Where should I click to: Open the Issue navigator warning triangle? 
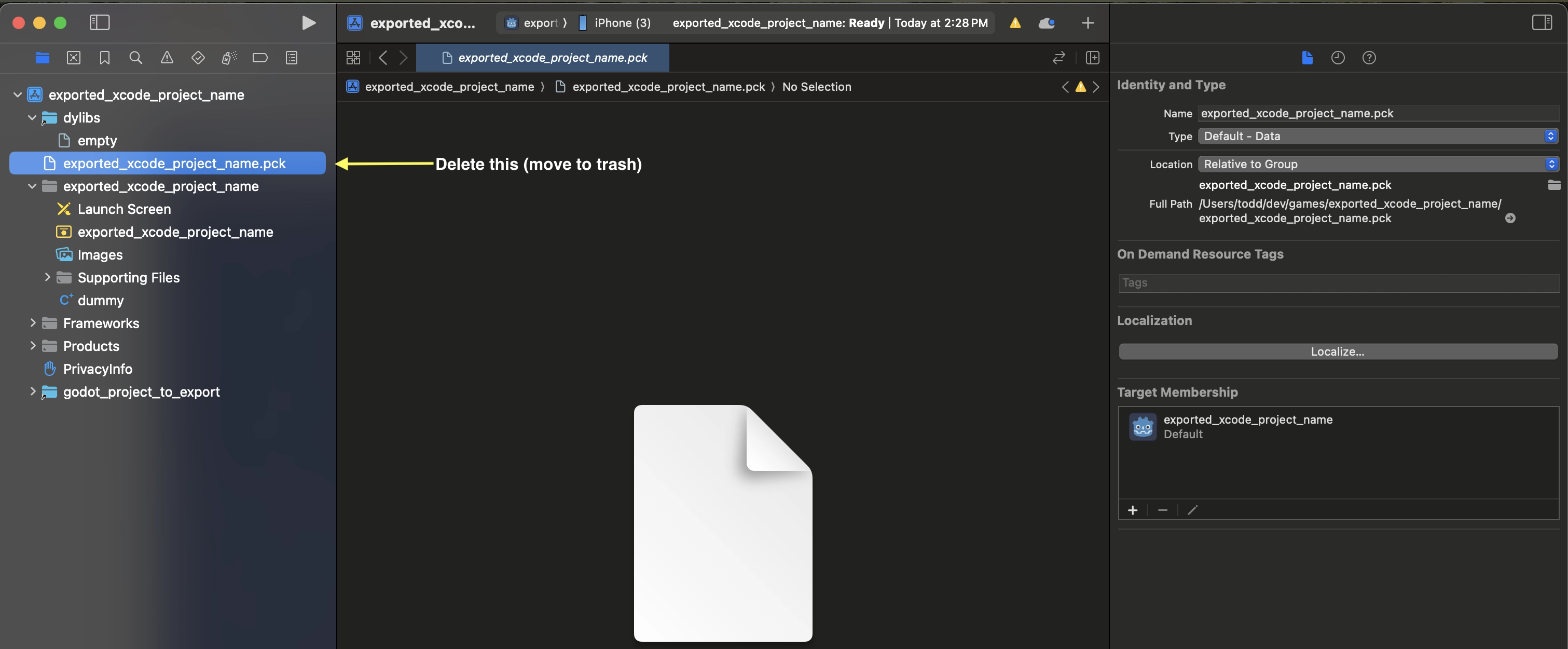point(167,58)
